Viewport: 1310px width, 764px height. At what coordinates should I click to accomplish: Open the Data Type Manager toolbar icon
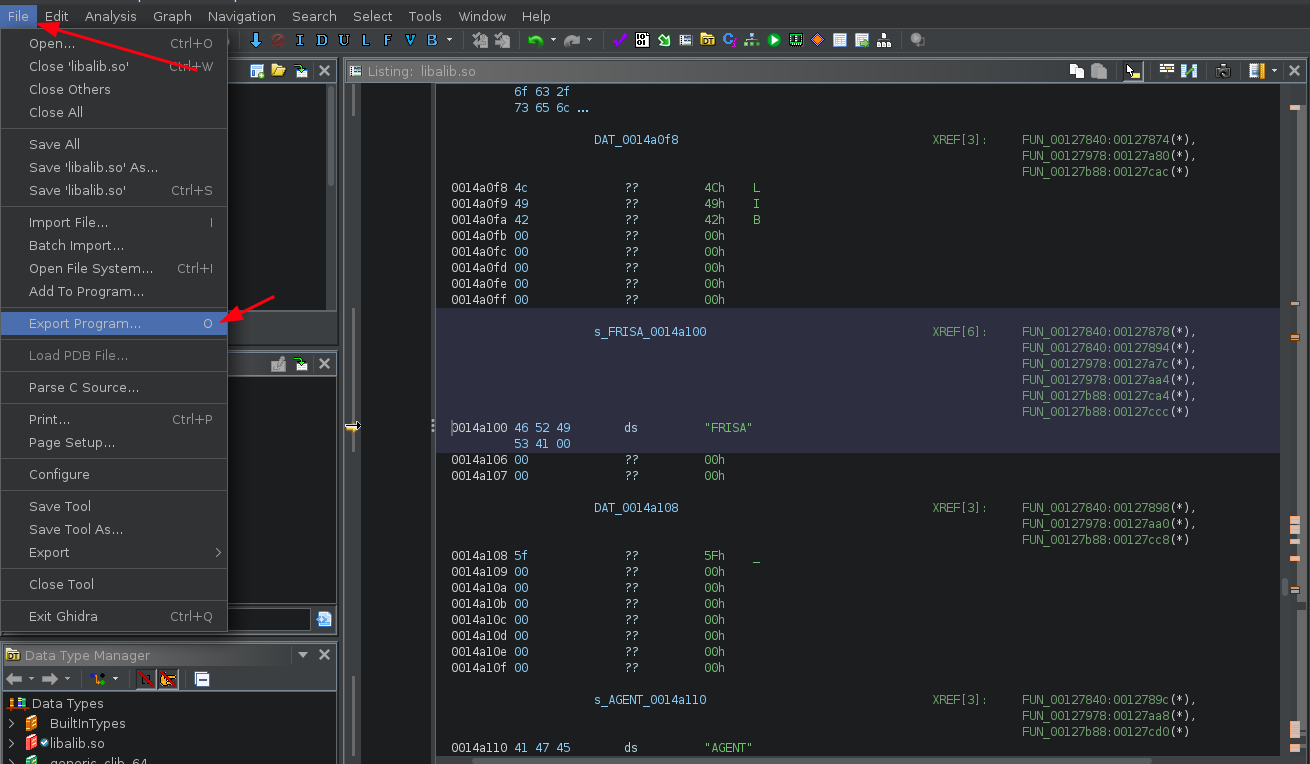[707, 40]
